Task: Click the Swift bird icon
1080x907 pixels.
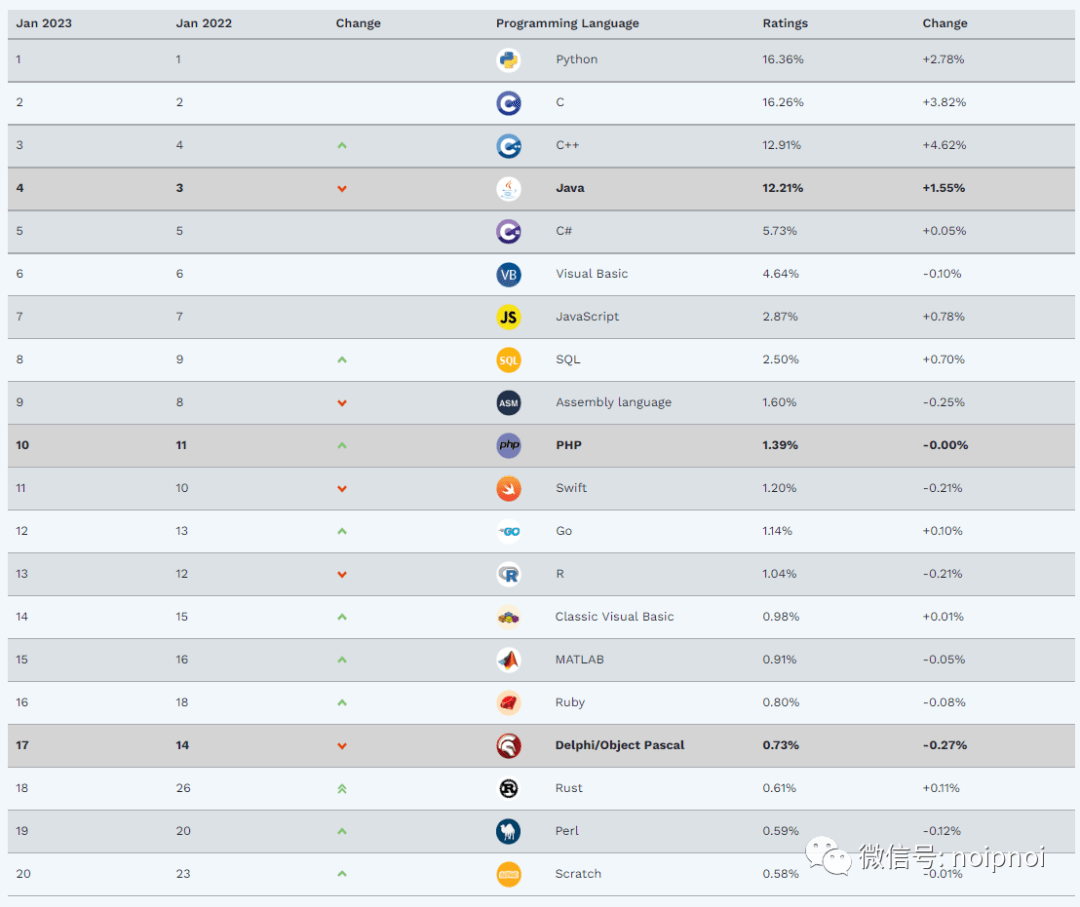Action: click(x=509, y=488)
